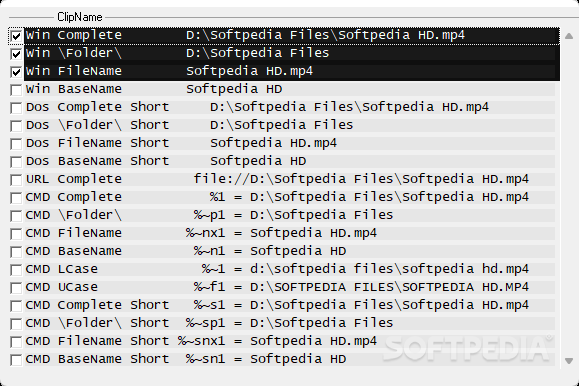Enable the CMD Complete checkbox
The width and height of the screenshot is (579, 386).
[x=16, y=198]
